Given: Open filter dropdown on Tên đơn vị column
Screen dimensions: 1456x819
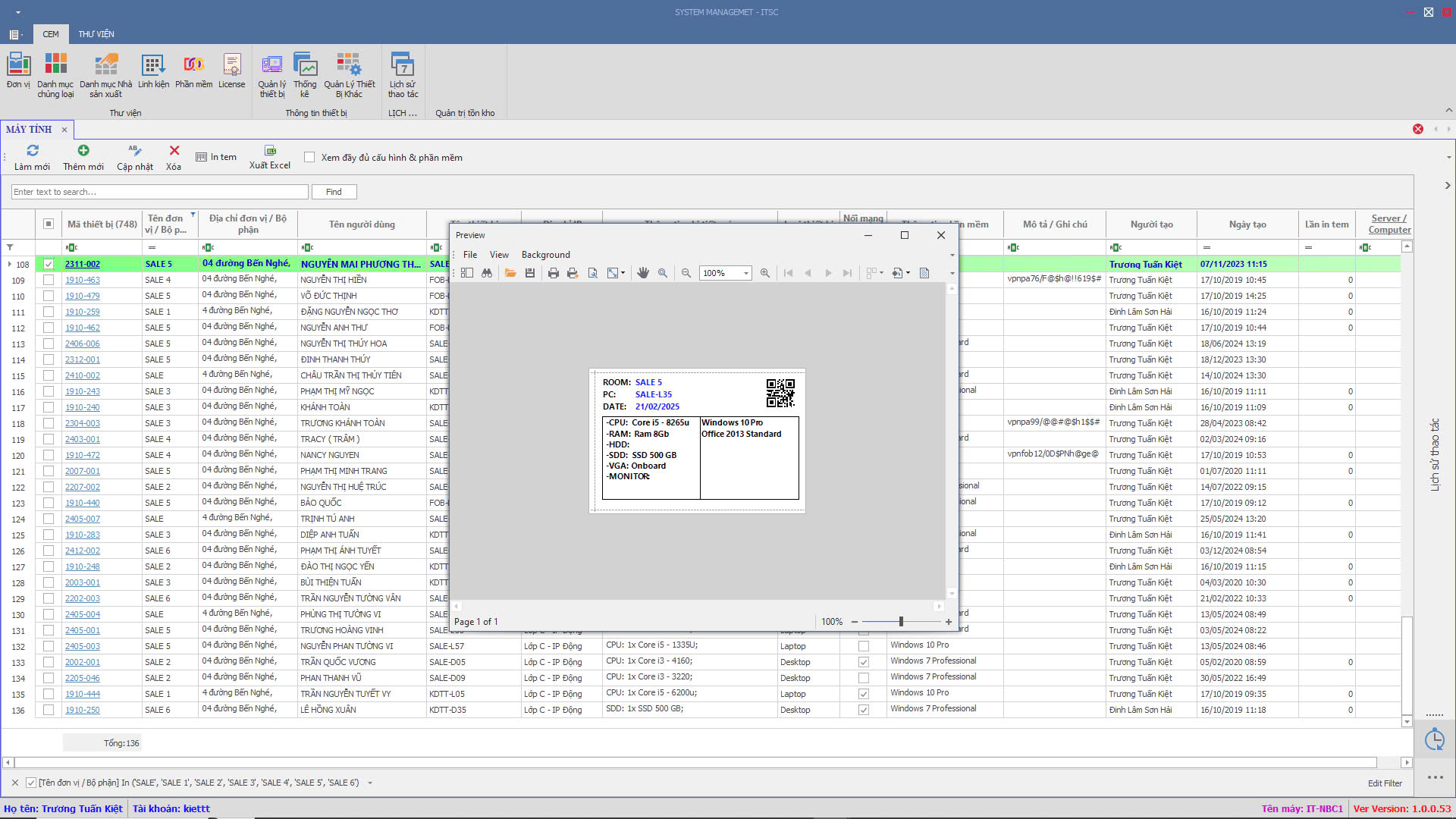Looking at the screenshot, I should 193,215.
